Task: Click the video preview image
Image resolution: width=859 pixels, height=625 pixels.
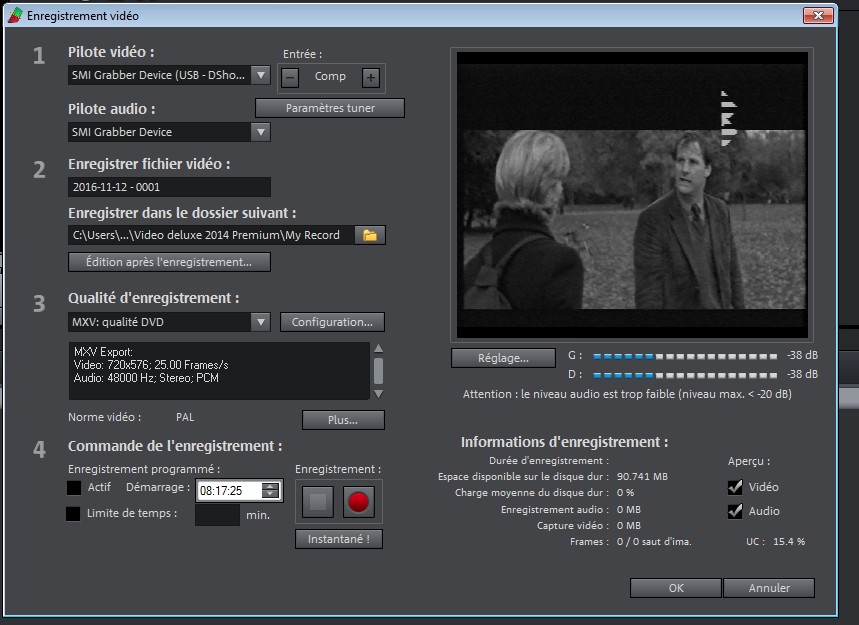Action: [632, 195]
